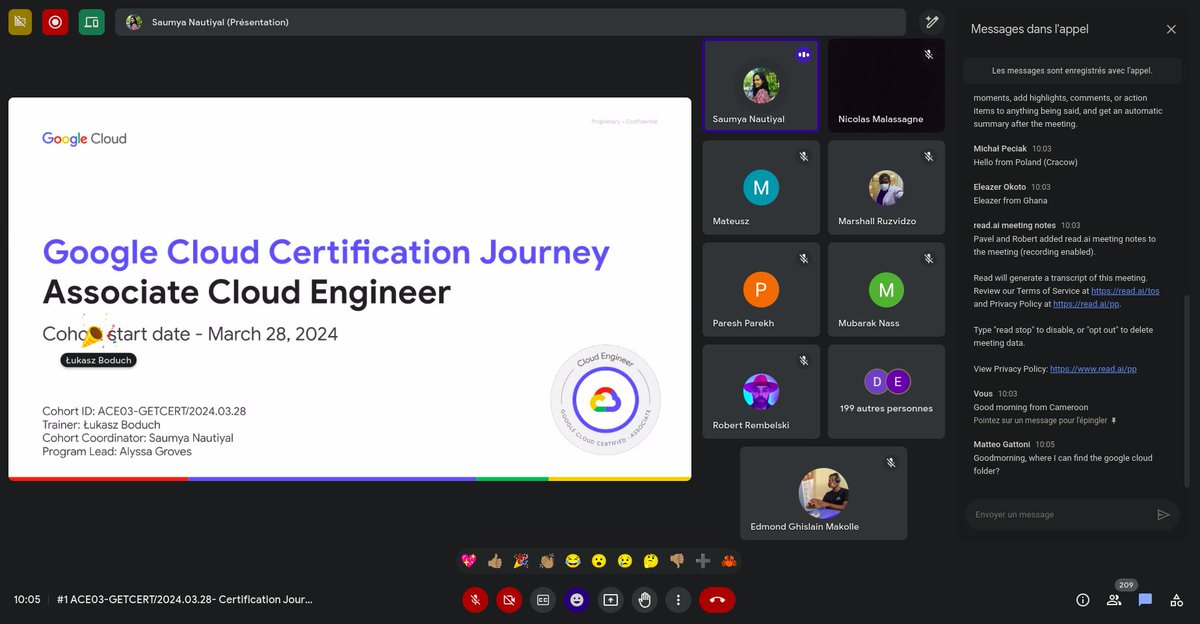Click the Saumya Nautiyal (Présentation) bar
The image size is (1200, 624).
[x=510, y=22]
